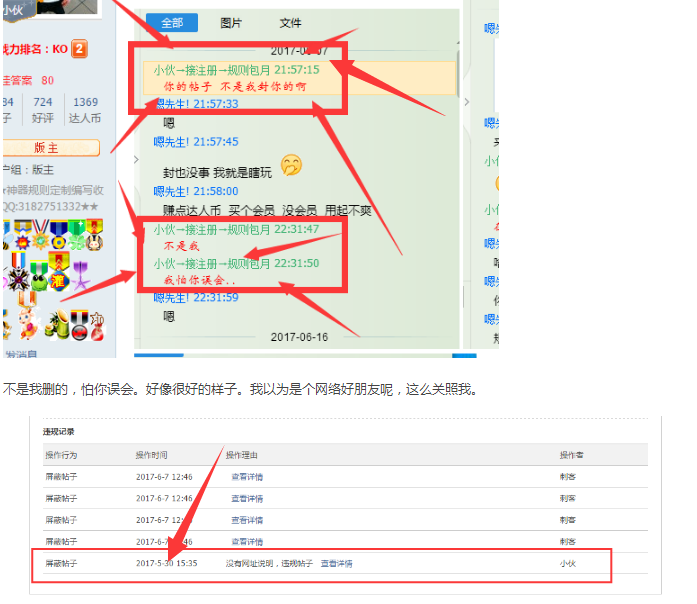This screenshot has height=604, width=697.
Task: Click the message 封也没事 我就是瞎玩
Action: [x=217, y=173]
